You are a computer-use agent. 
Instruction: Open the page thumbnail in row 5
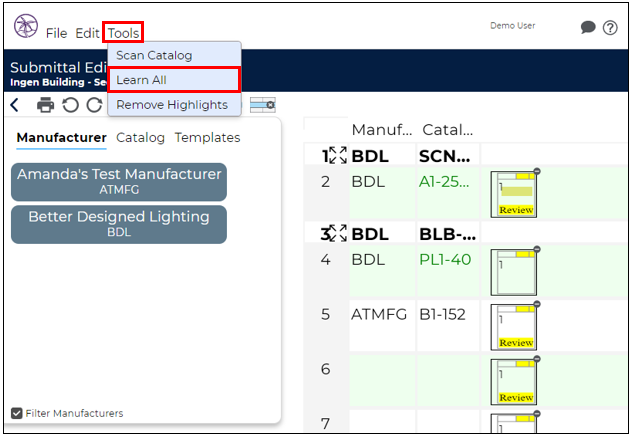pyautogui.click(x=514, y=327)
